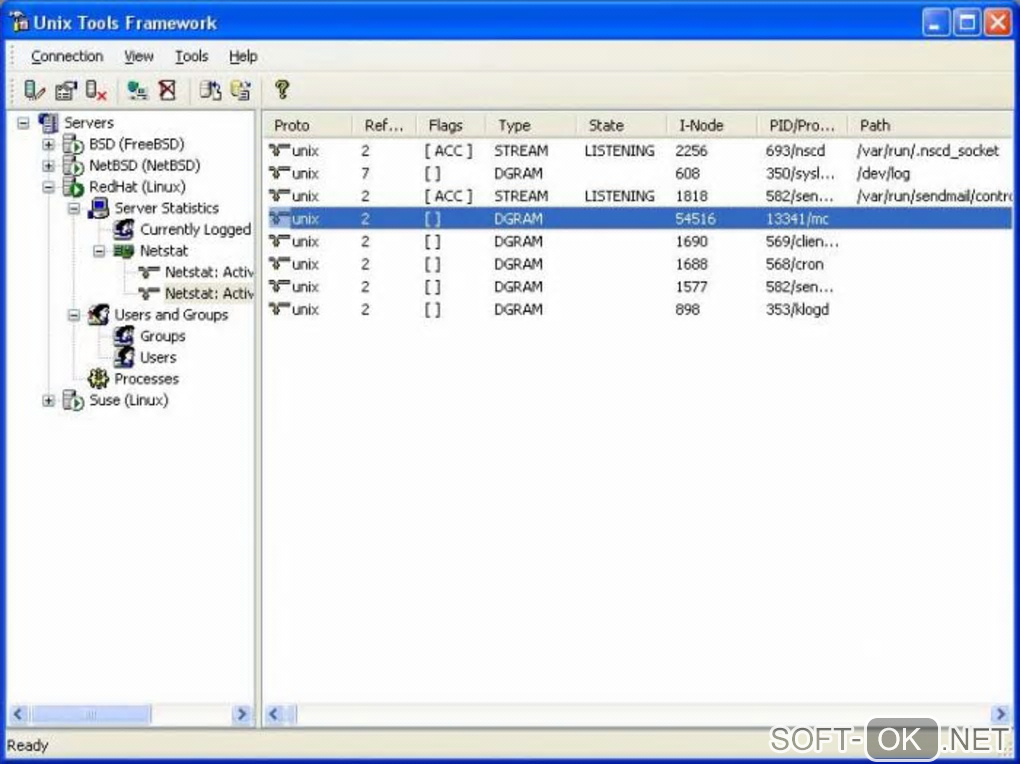Image resolution: width=1020 pixels, height=764 pixels.
Task: Click the export servers toolbar icon
Action: [241, 90]
